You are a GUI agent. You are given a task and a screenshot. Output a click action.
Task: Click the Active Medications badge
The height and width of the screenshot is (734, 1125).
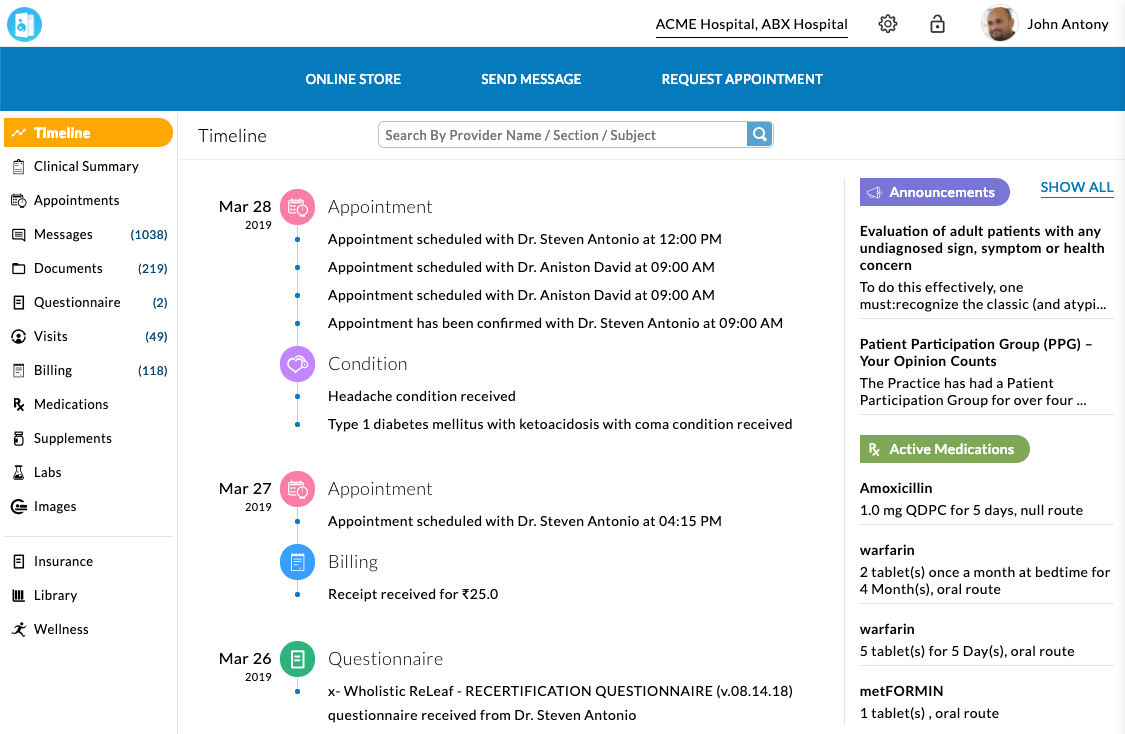click(x=943, y=449)
